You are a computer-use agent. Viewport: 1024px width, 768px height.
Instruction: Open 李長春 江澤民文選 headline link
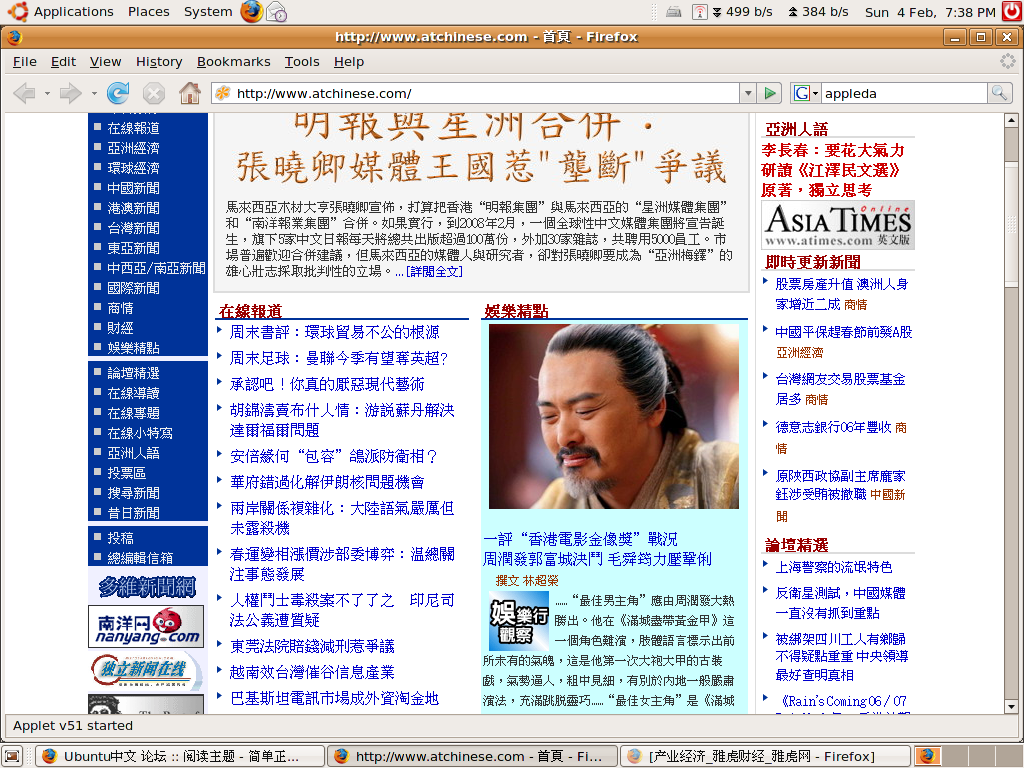point(833,170)
